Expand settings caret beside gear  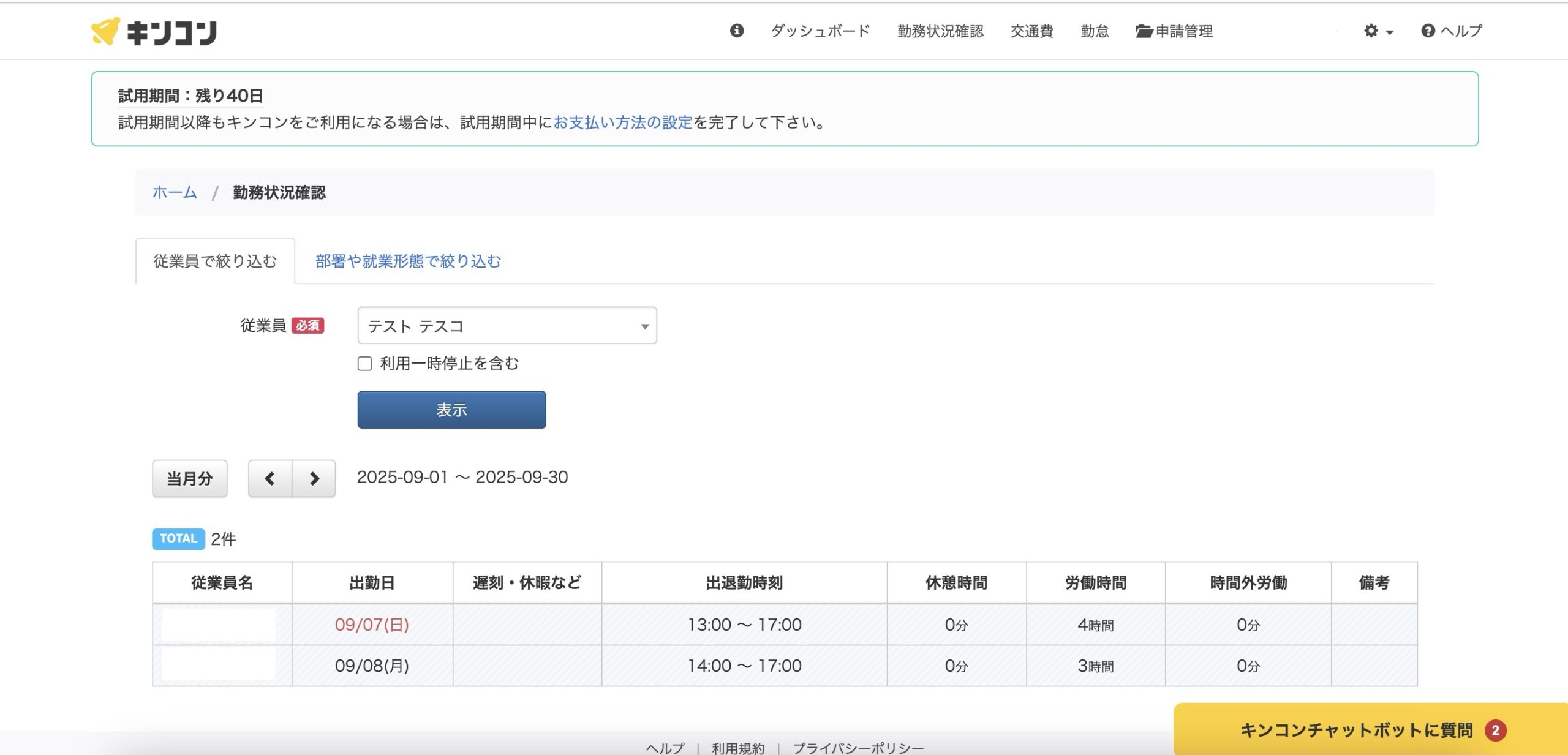(x=1389, y=32)
